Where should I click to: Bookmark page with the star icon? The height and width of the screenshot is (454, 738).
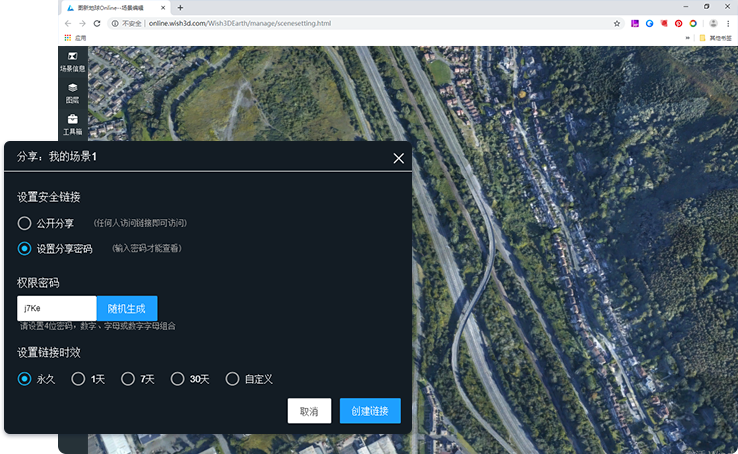617,23
